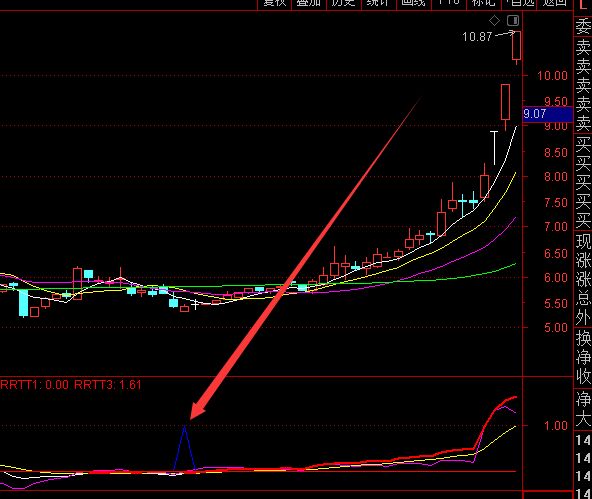Select the large cyan candlestick at far left
Viewport: 592px width, 499px height.
pyautogui.click(x=23, y=303)
